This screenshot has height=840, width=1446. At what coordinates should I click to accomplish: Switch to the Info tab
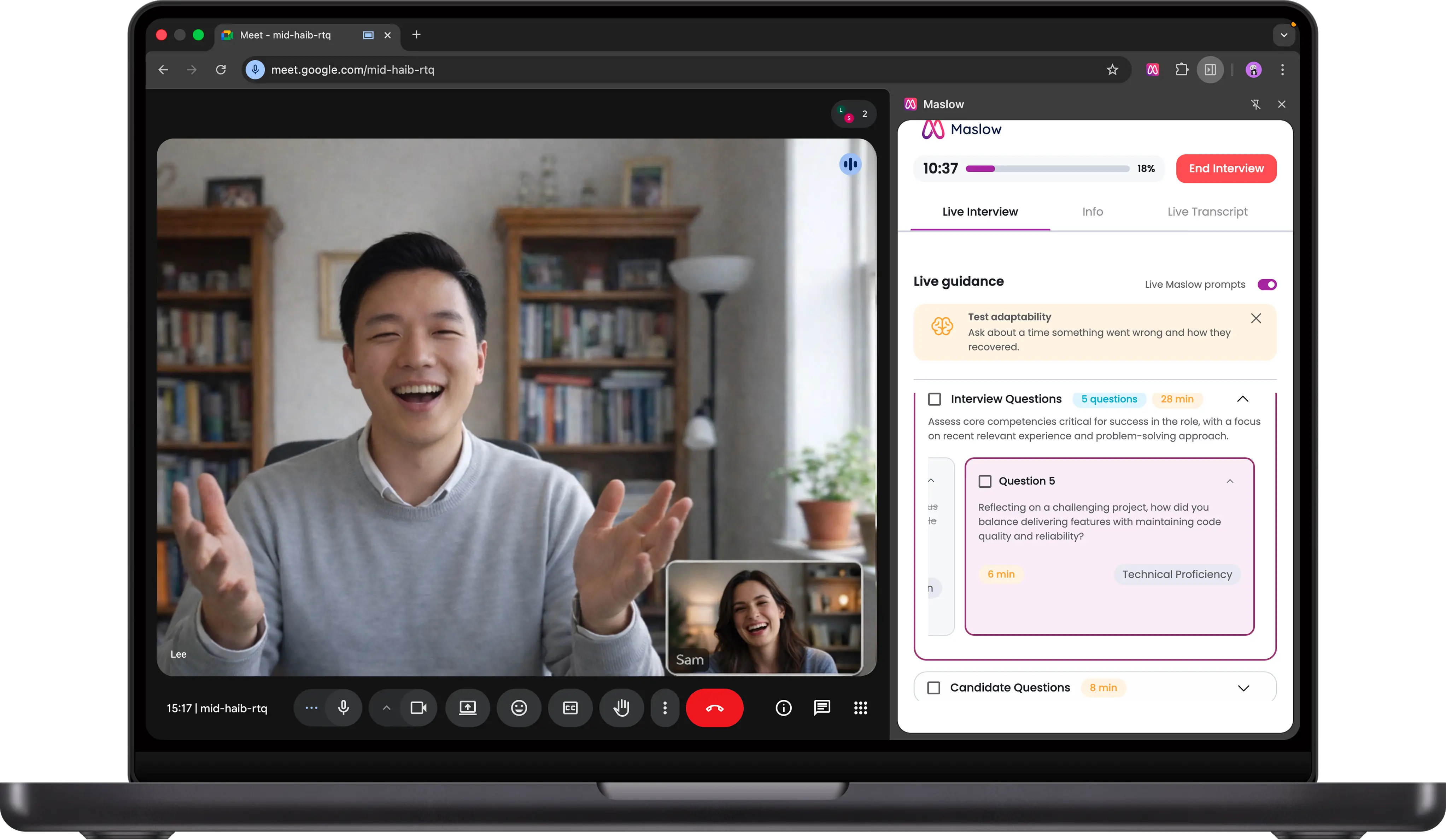pyautogui.click(x=1092, y=212)
